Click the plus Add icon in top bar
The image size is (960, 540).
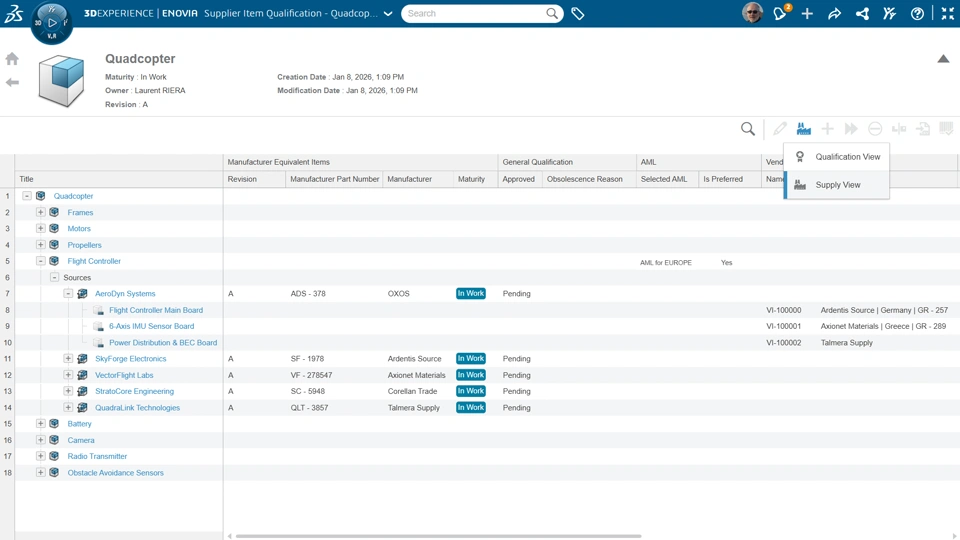click(807, 13)
